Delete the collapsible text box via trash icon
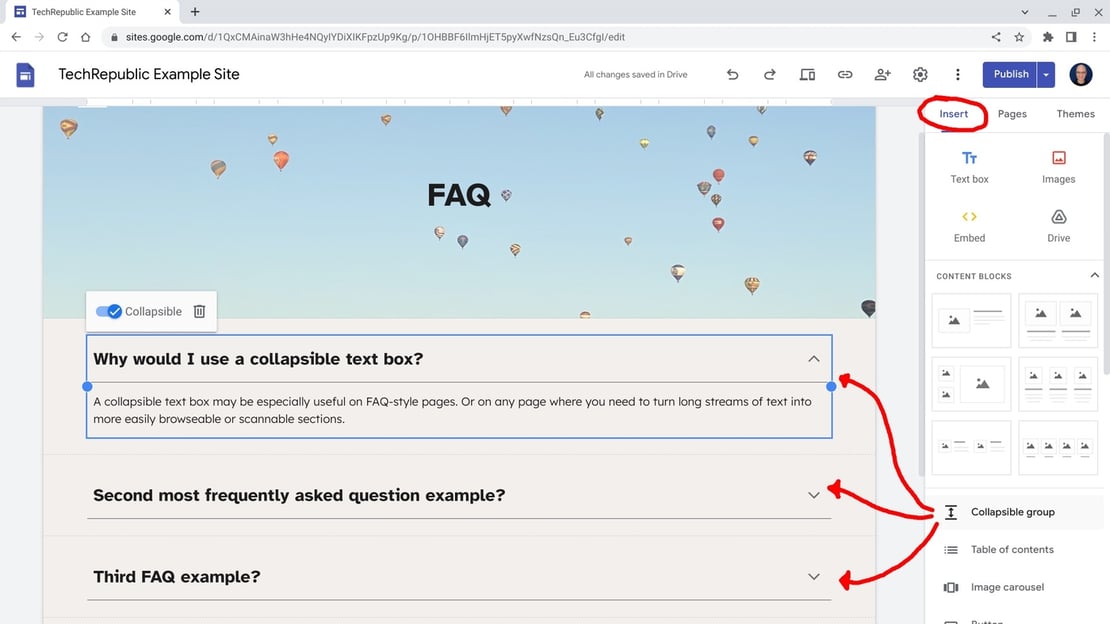Viewport: 1110px width, 624px height. tap(199, 311)
